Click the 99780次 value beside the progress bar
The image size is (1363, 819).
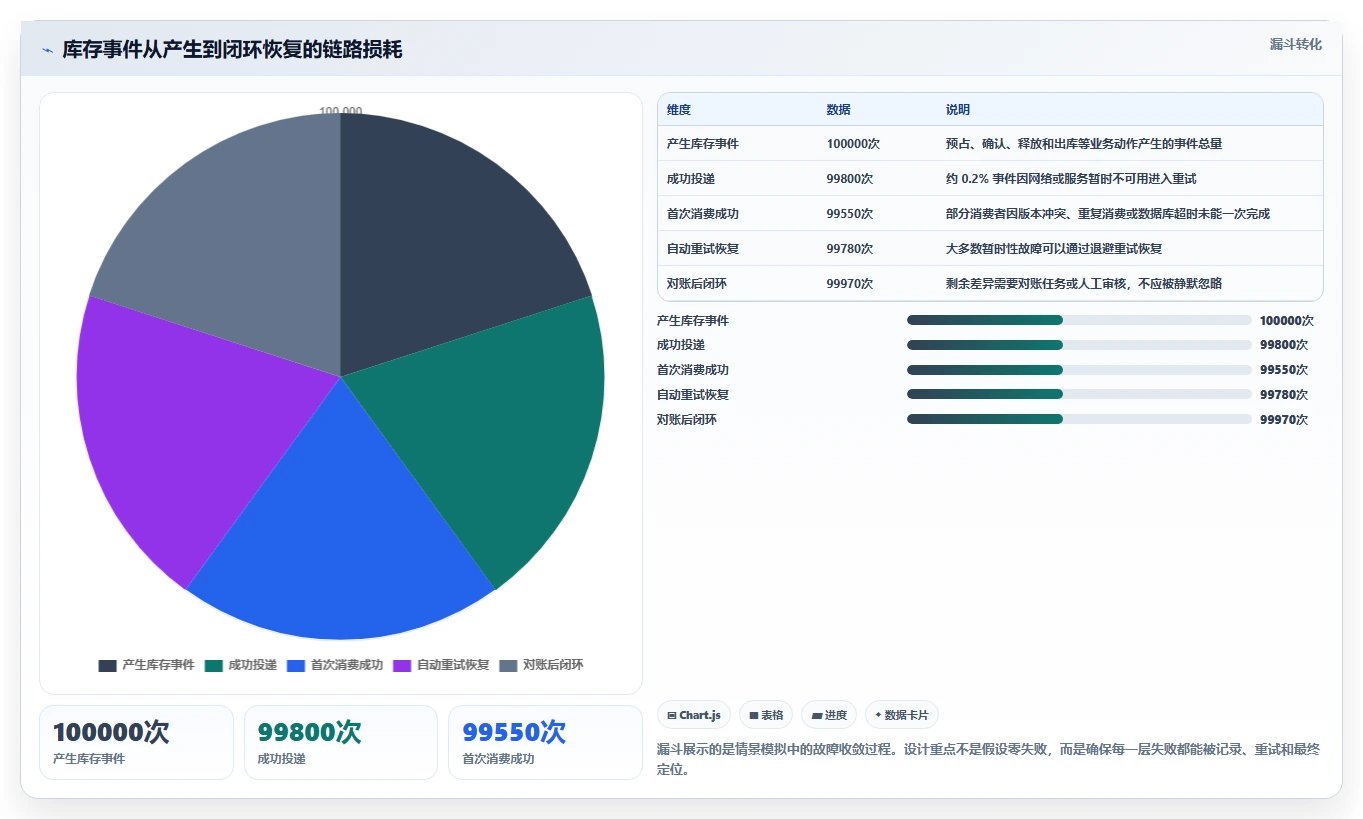pyautogui.click(x=1284, y=395)
